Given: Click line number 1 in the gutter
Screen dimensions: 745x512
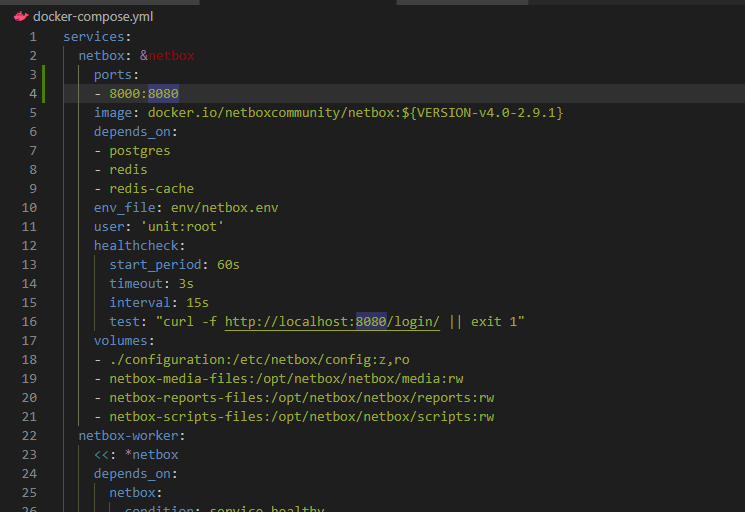Looking at the screenshot, I should click(x=33, y=37).
